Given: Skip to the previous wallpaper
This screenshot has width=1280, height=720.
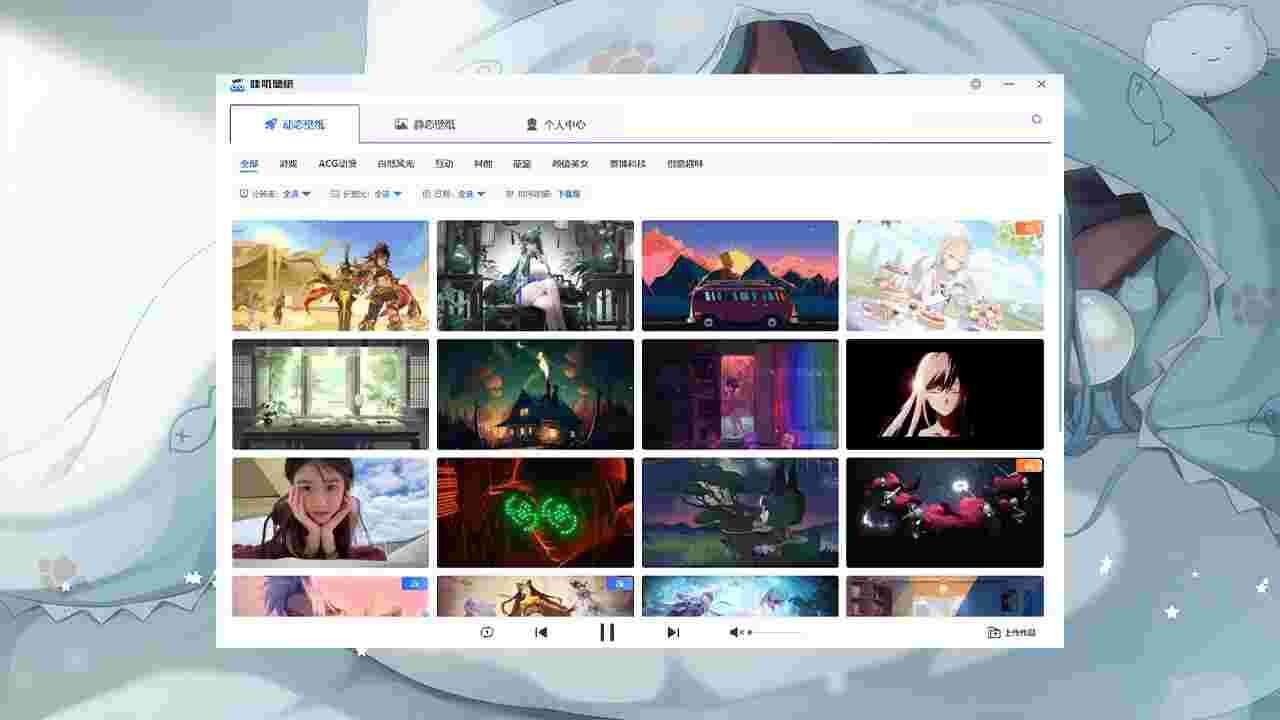Looking at the screenshot, I should (541, 632).
